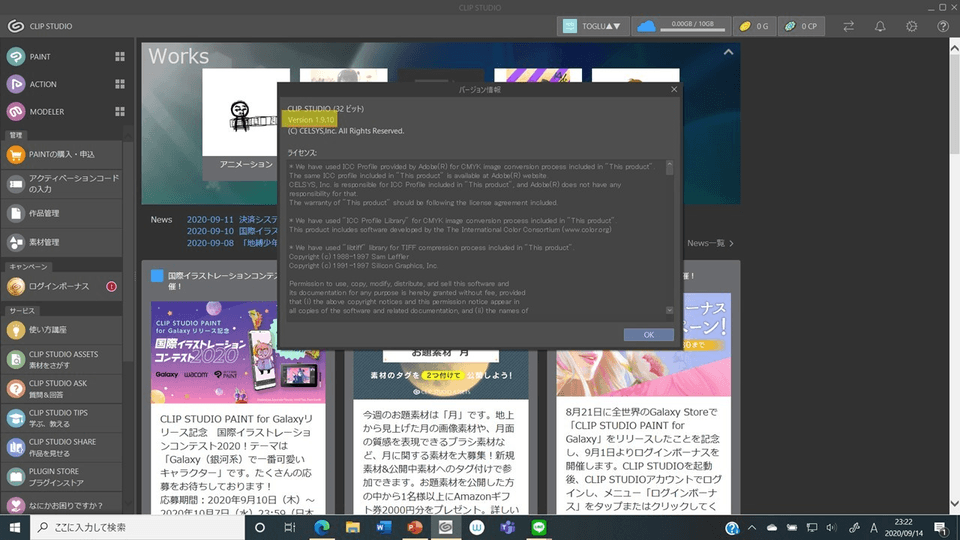Open Windows Start menu

[15, 527]
